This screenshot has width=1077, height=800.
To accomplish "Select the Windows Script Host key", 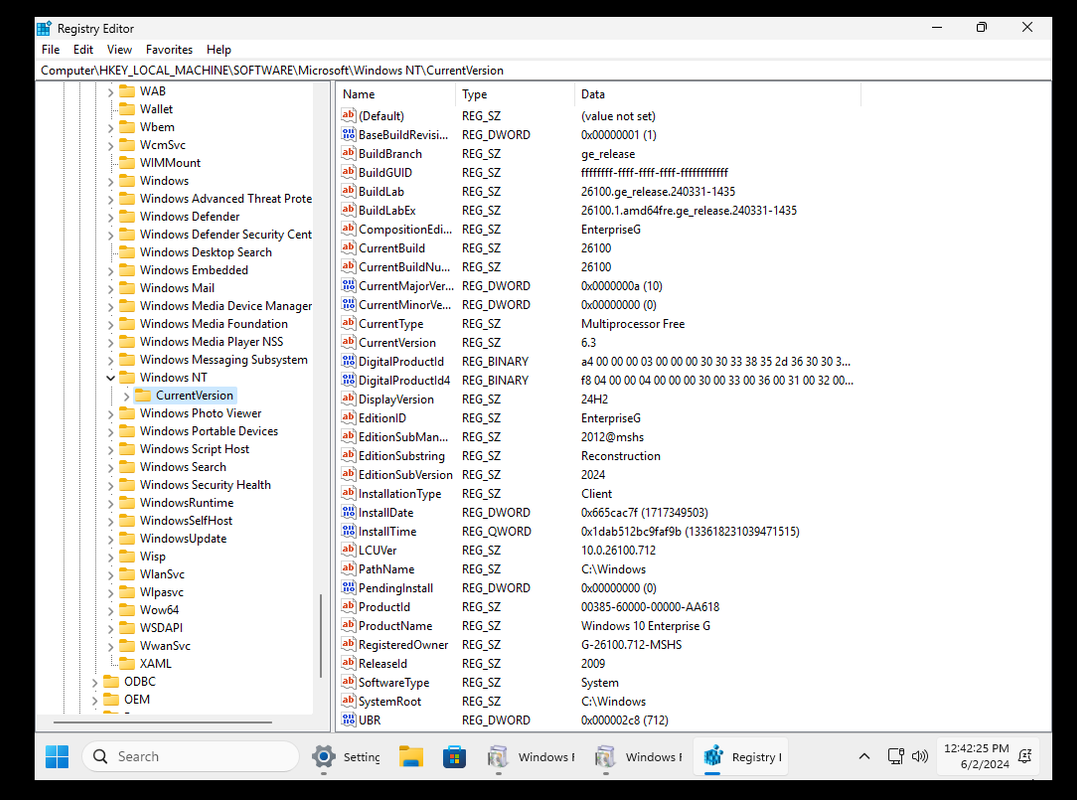I will coord(194,448).
